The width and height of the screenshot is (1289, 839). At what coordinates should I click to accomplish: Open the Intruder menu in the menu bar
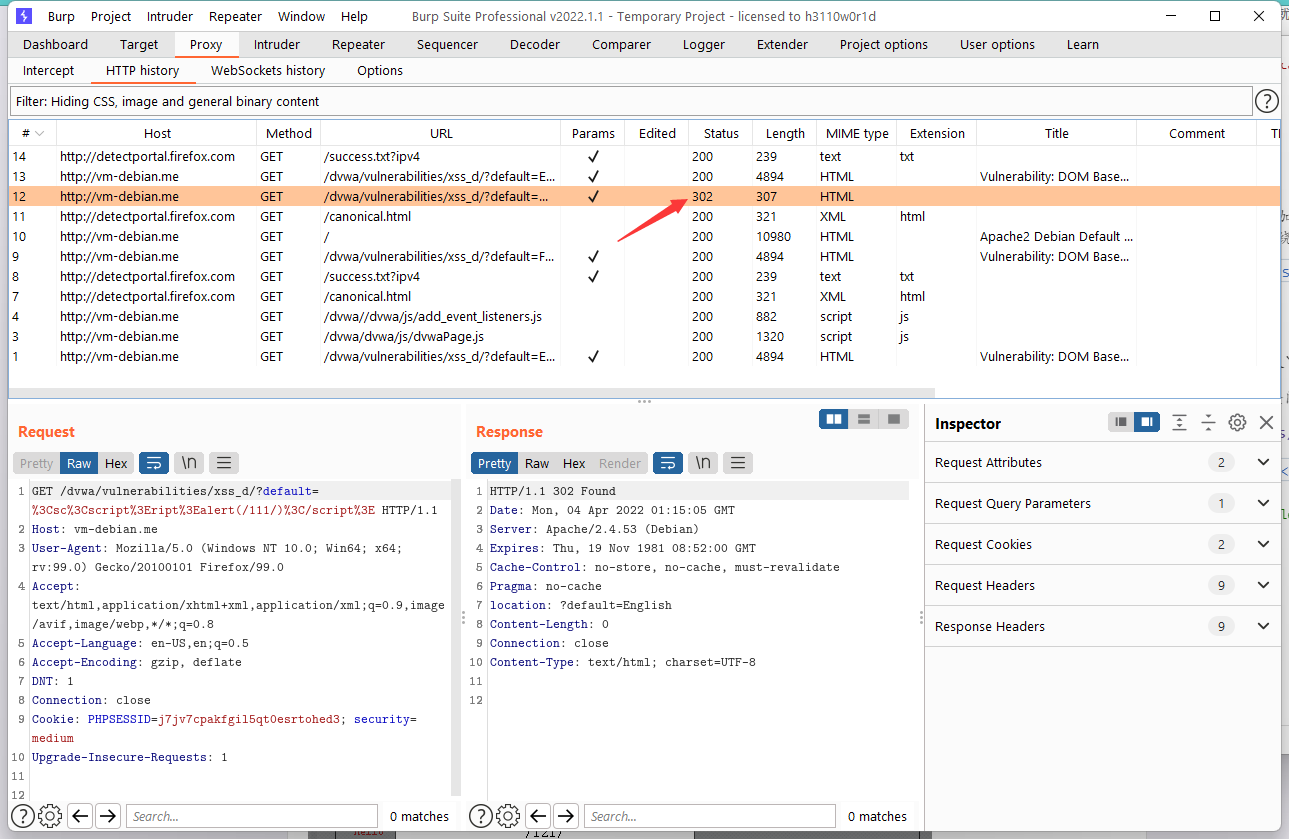point(170,16)
